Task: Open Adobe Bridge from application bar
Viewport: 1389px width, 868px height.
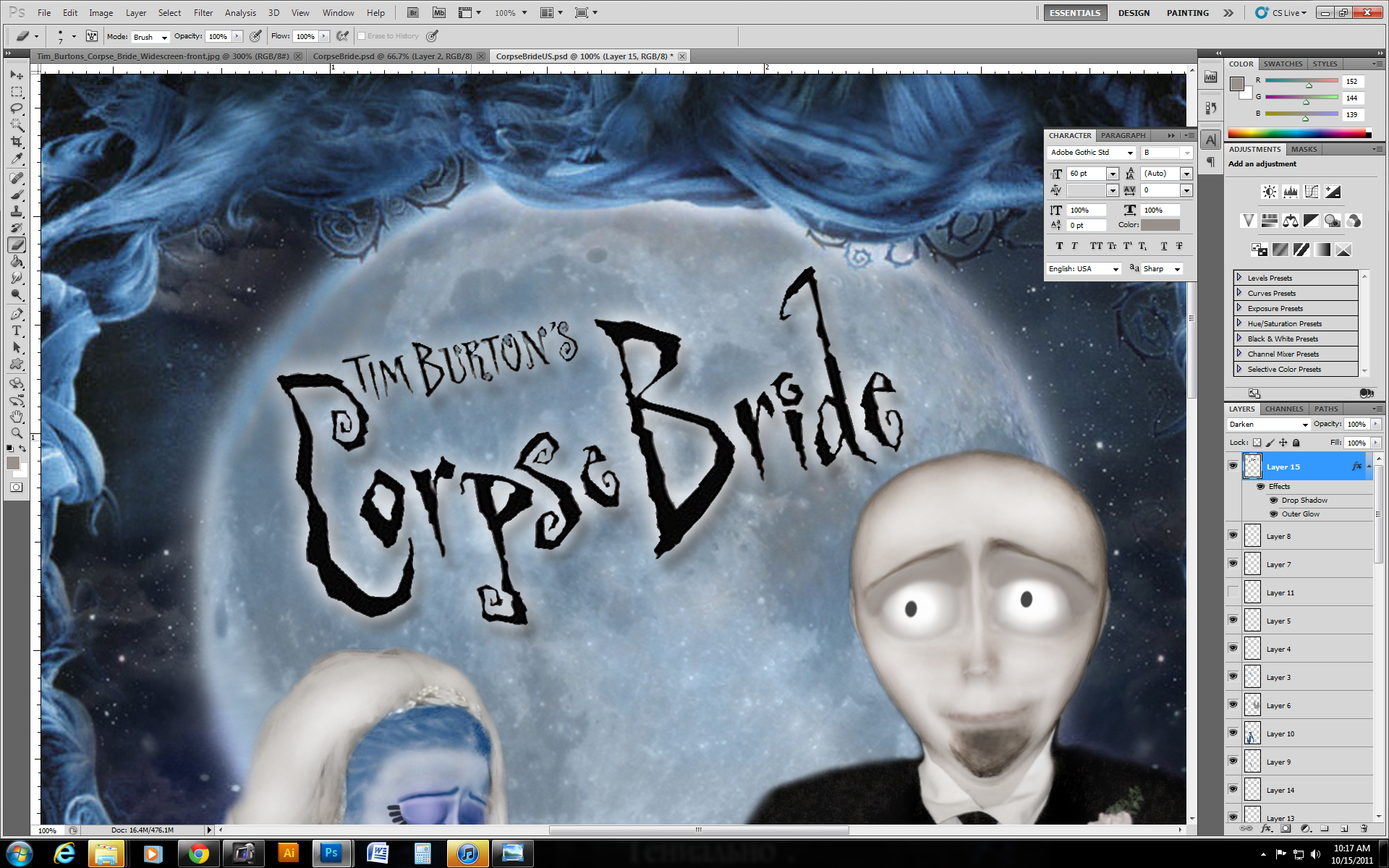Action: (412, 13)
